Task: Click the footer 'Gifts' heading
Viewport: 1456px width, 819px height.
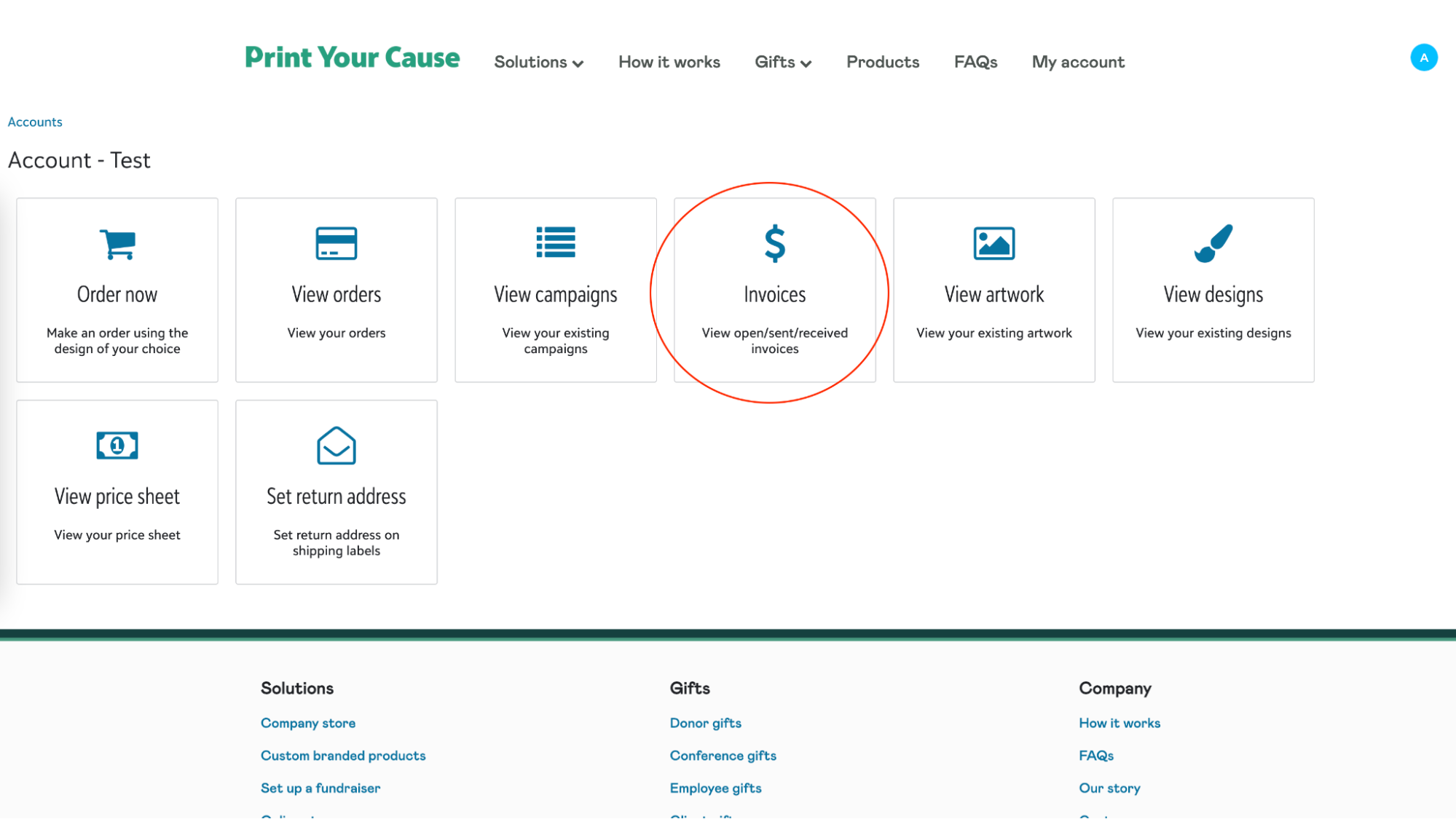Action: point(690,688)
